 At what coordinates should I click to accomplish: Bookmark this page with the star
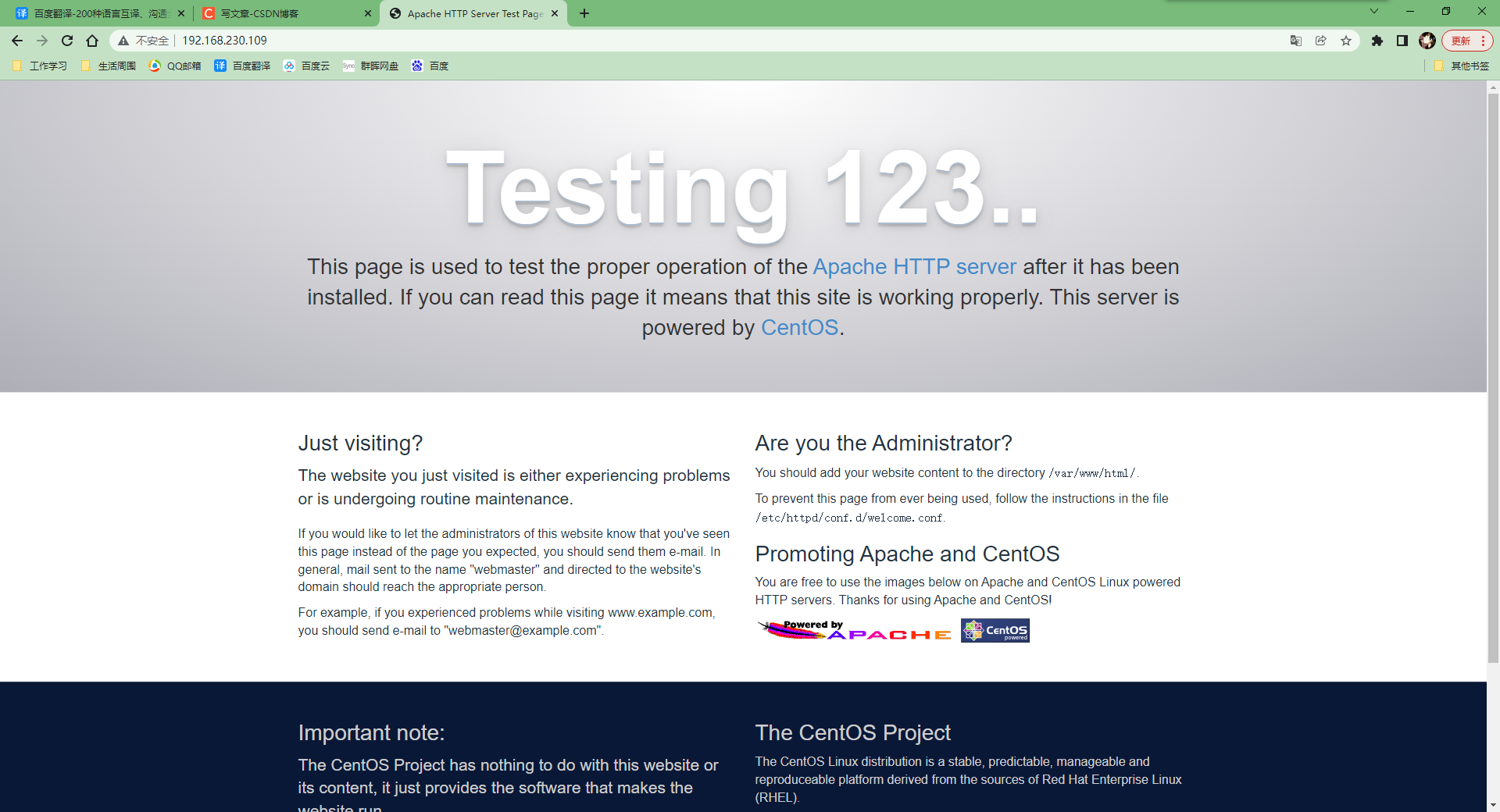(1346, 41)
